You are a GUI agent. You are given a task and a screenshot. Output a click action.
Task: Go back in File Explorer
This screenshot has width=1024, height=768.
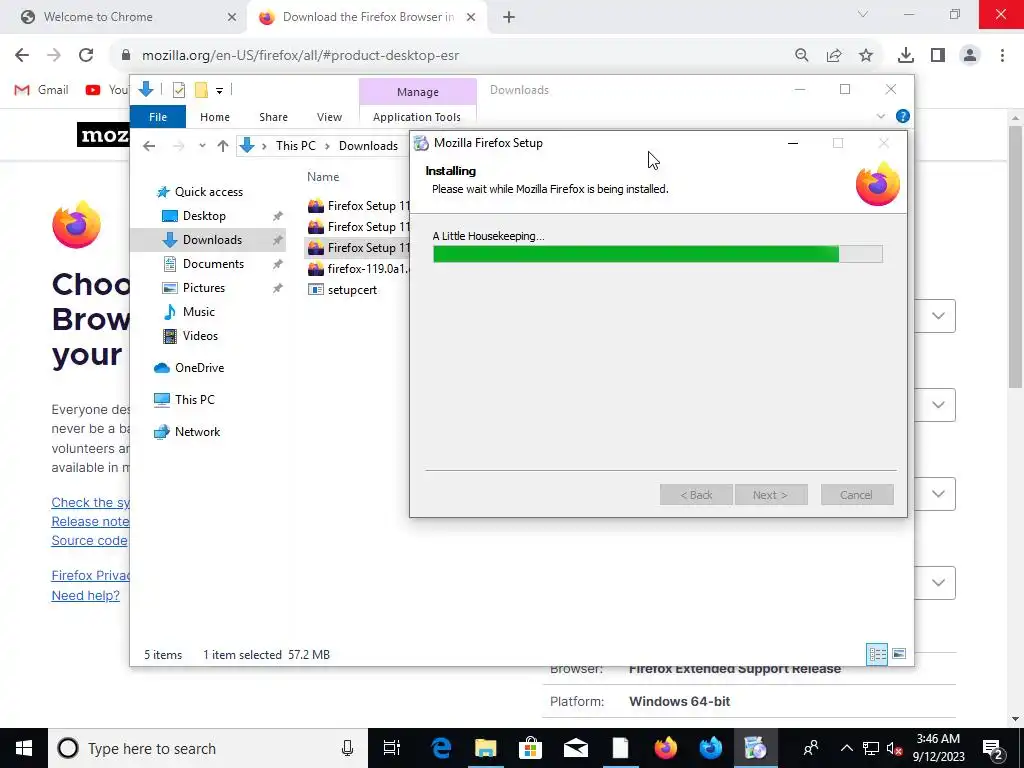coord(149,146)
